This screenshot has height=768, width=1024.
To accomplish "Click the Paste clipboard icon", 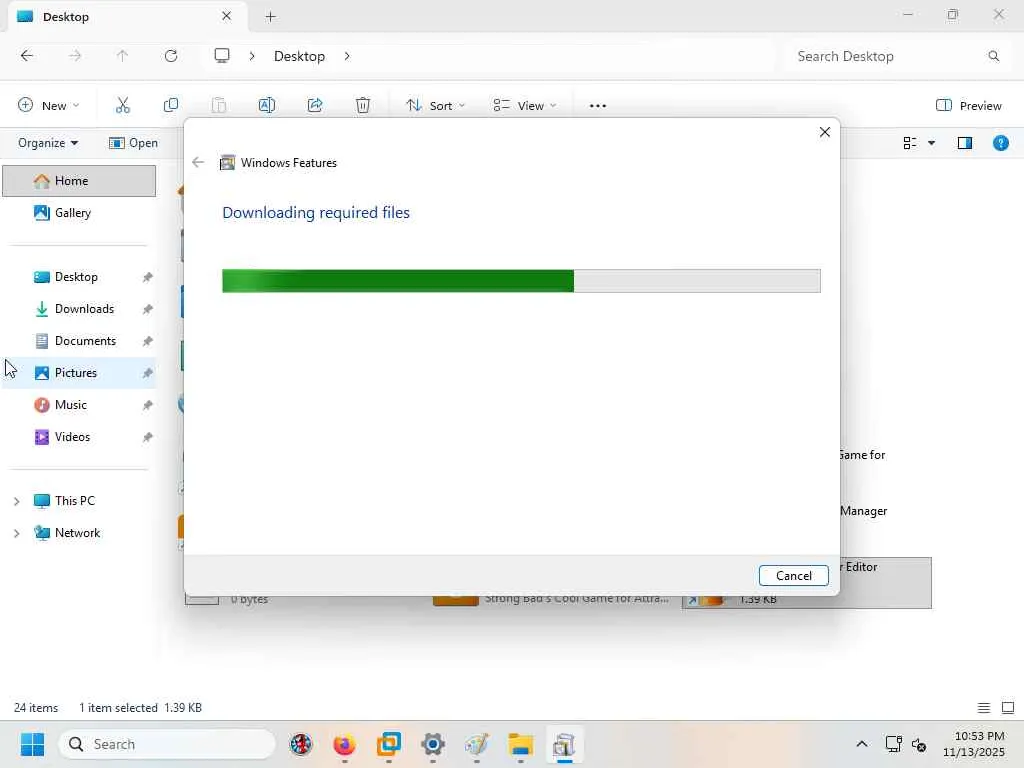I will 219,105.
